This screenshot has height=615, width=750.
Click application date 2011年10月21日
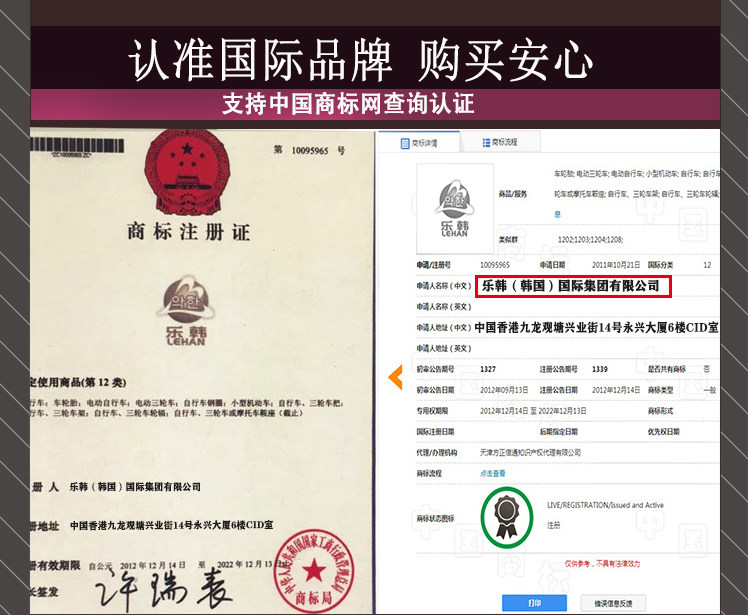[616, 265]
